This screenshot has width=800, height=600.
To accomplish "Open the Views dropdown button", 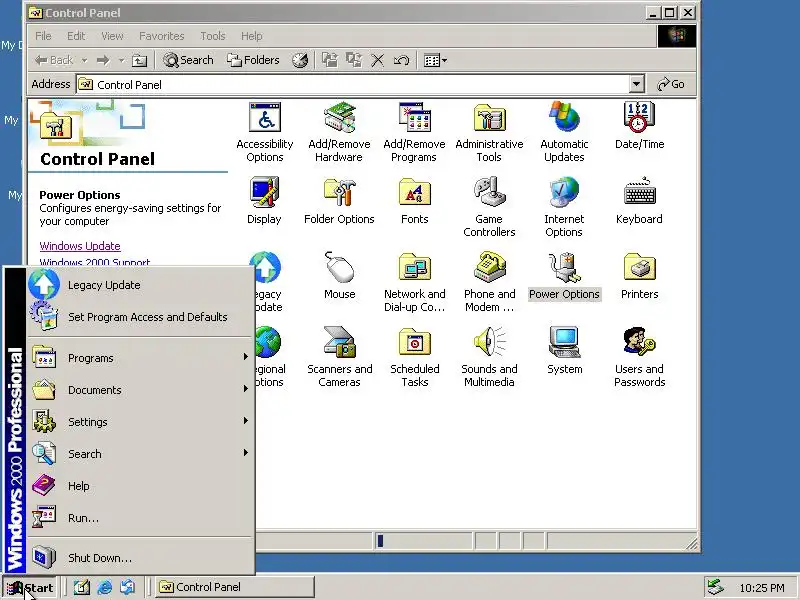I will (435, 60).
